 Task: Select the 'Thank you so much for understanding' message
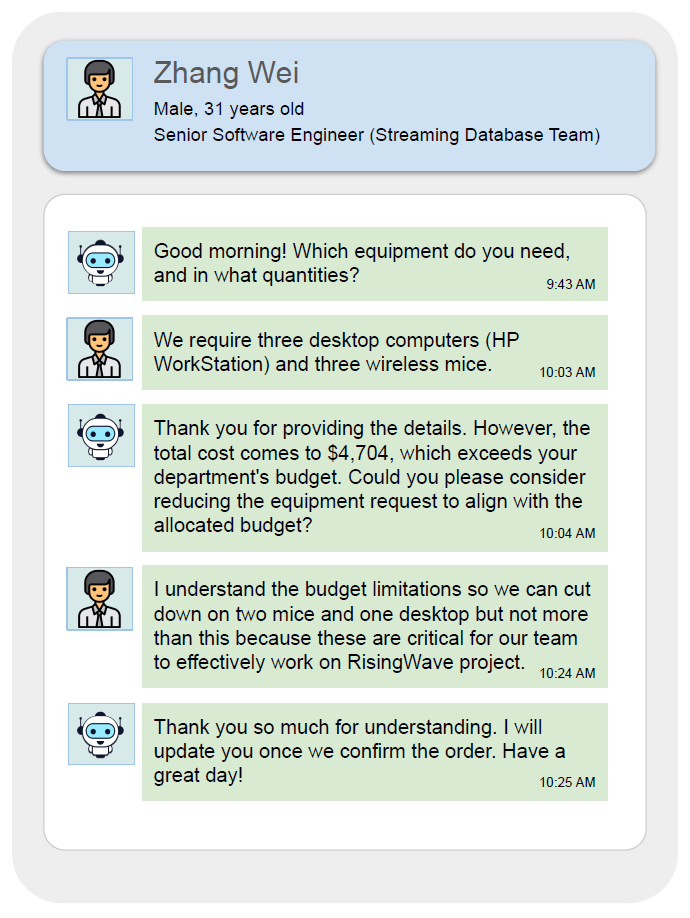click(x=348, y=750)
